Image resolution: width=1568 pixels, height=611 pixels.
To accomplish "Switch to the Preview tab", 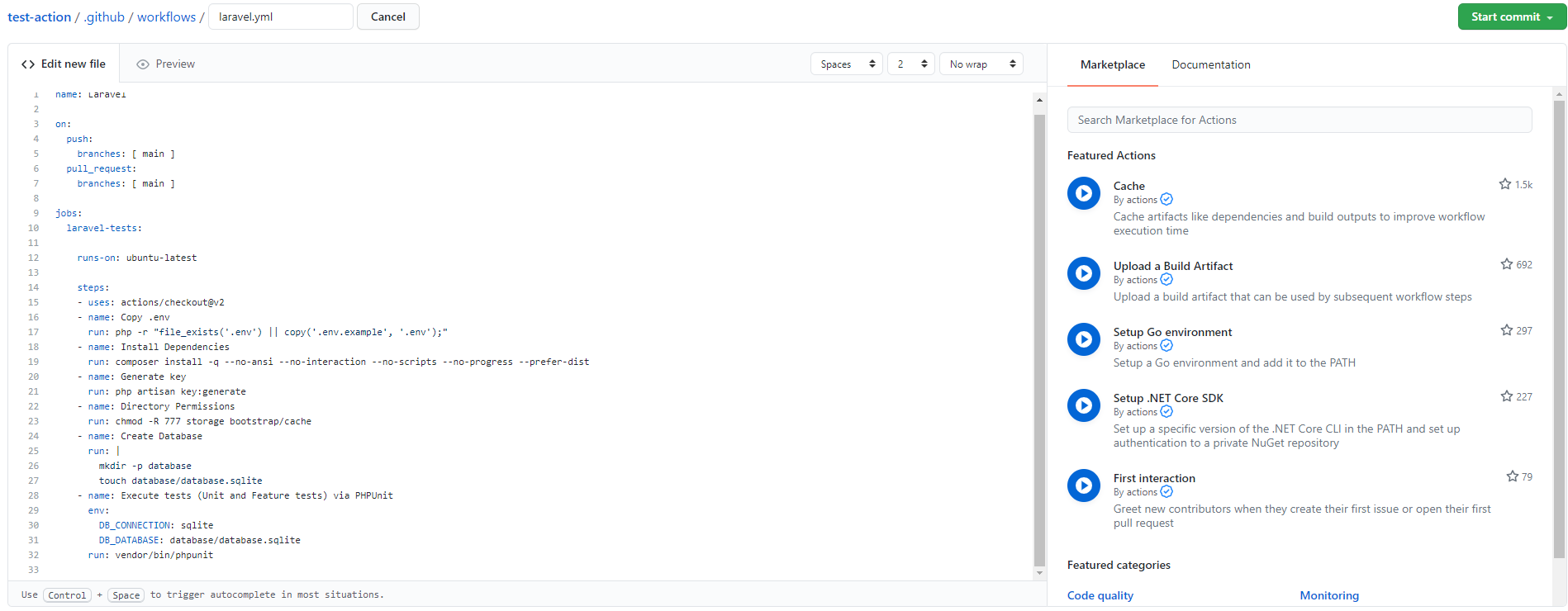I will [x=166, y=64].
